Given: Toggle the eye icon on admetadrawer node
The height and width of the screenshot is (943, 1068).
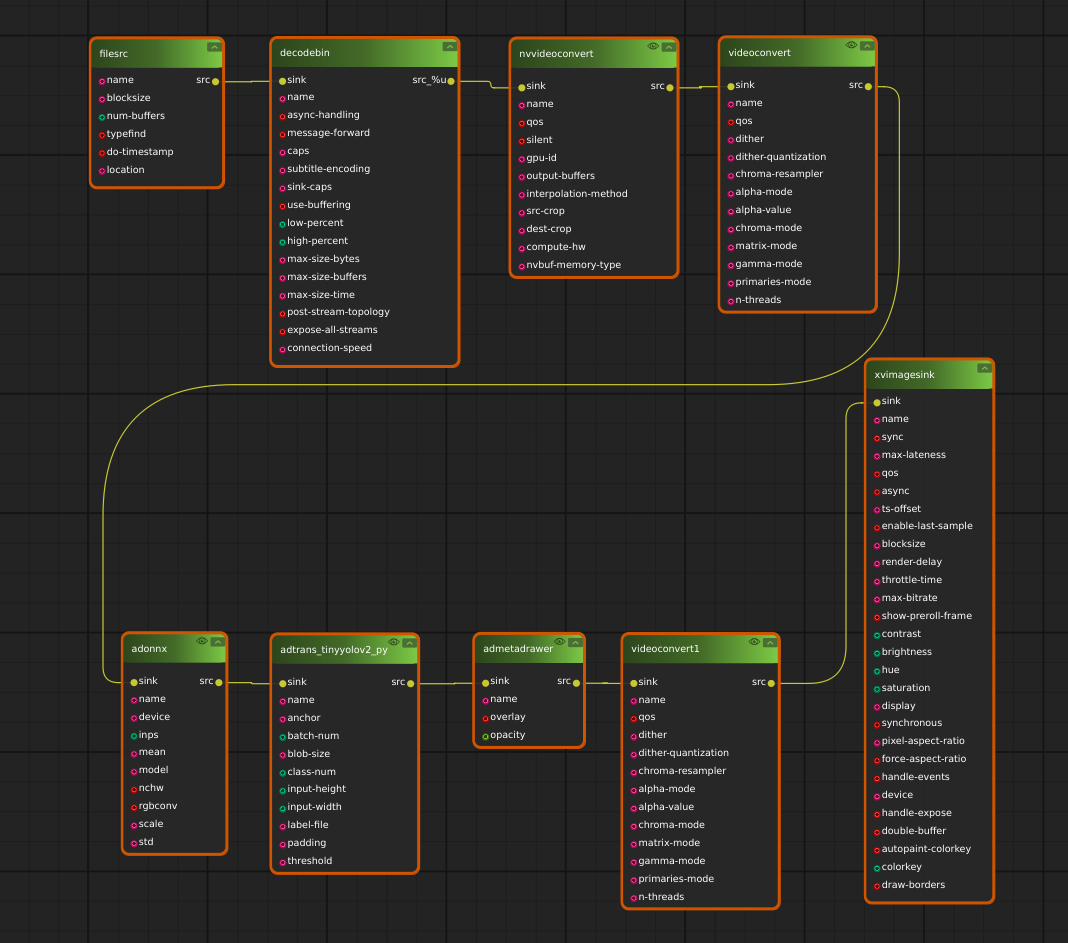Looking at the screenshot, I should pos(559,640).
